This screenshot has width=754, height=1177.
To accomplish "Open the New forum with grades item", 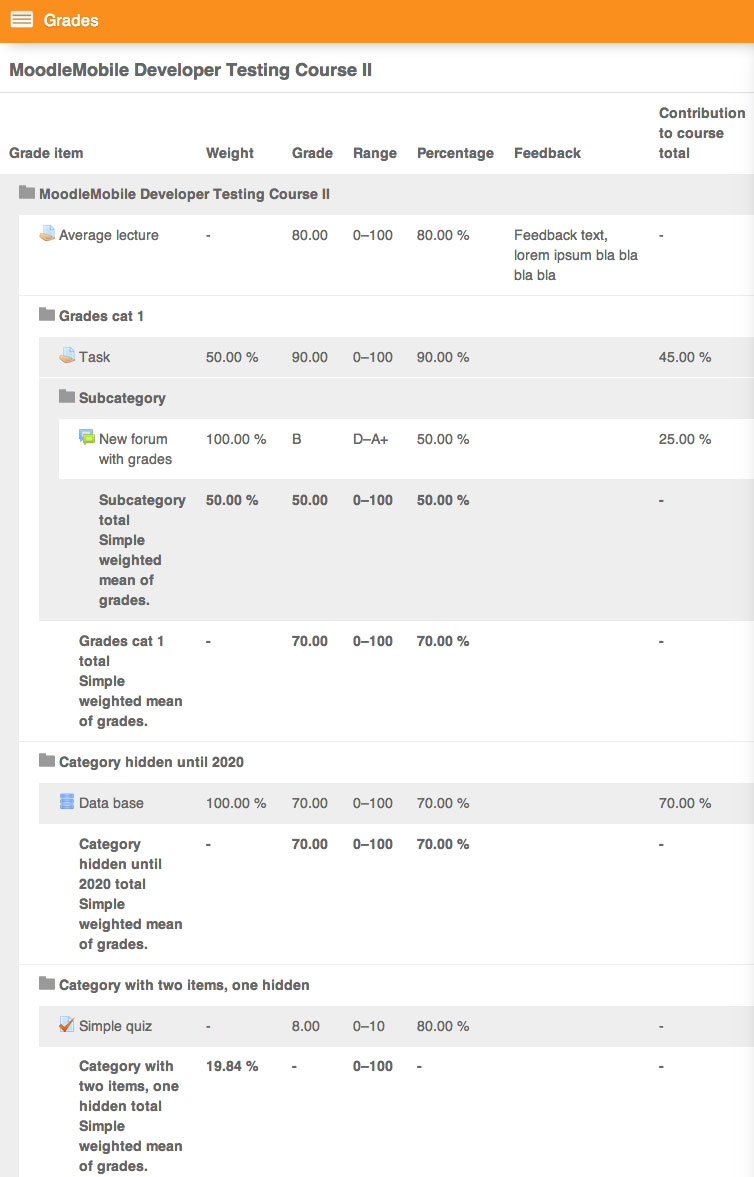I will pyautogui.click(x=135, y=449).
